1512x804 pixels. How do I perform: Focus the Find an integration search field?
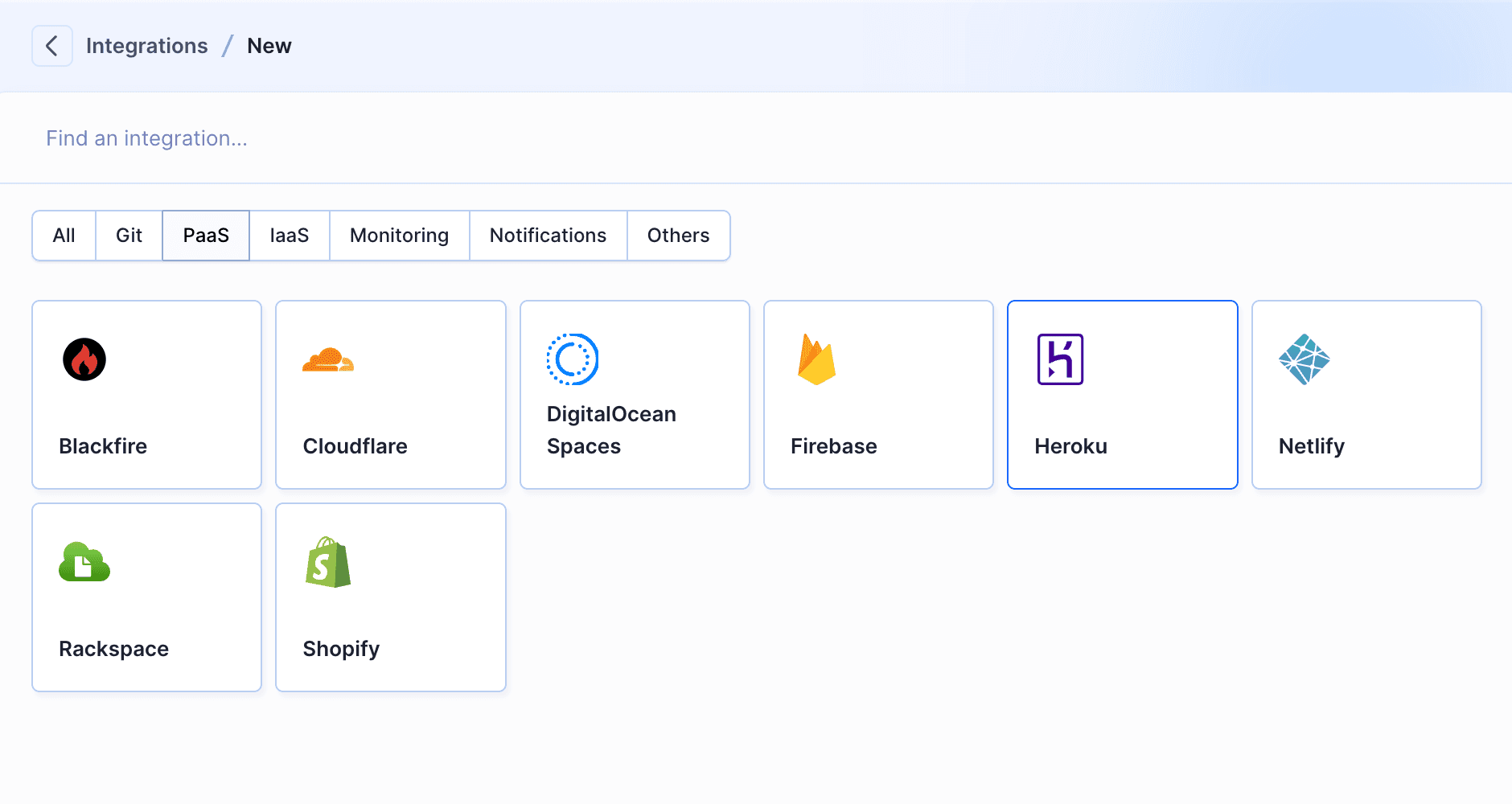(x=756, y=138)
